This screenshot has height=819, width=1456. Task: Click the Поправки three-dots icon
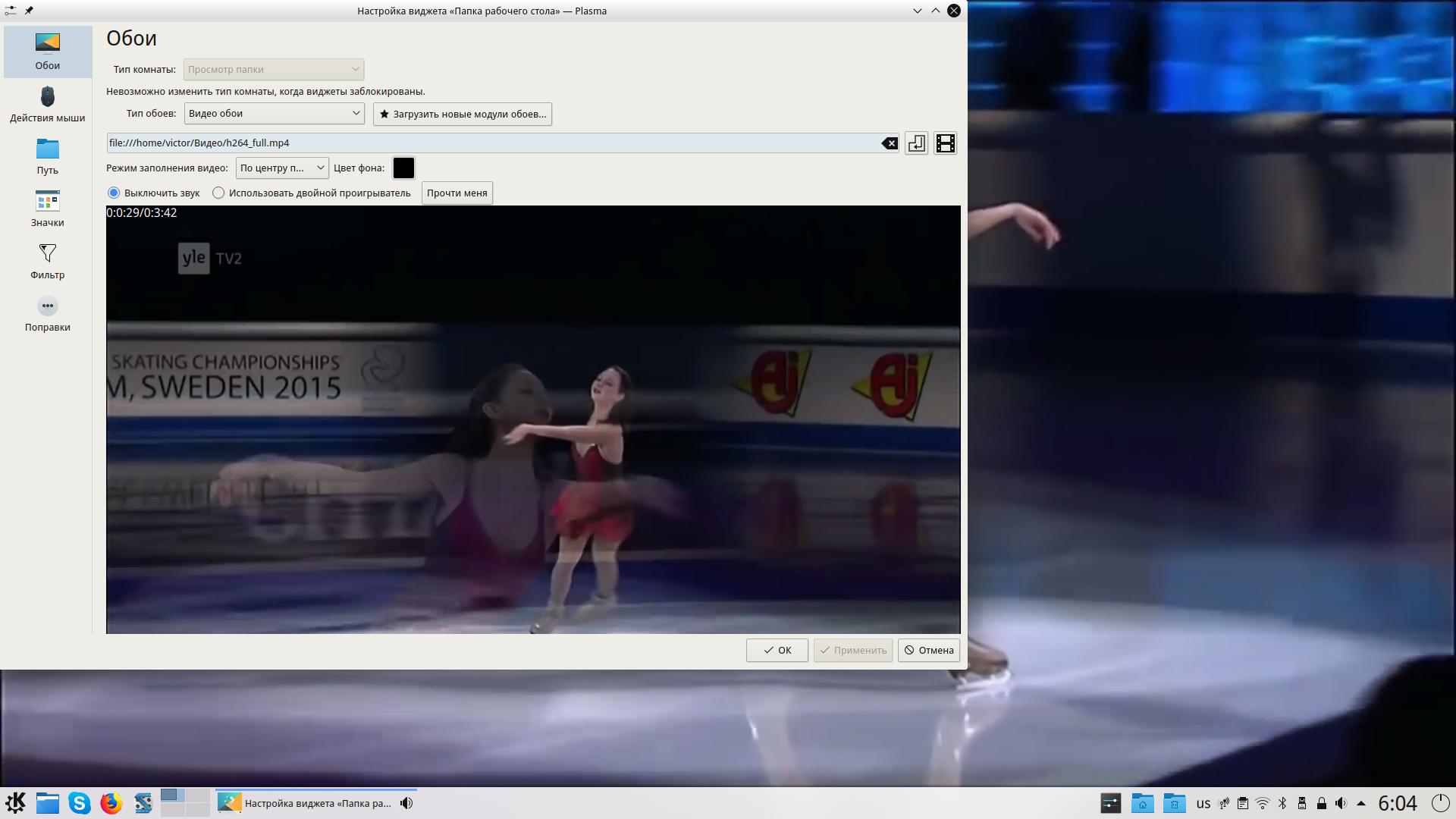pos(47,306)
